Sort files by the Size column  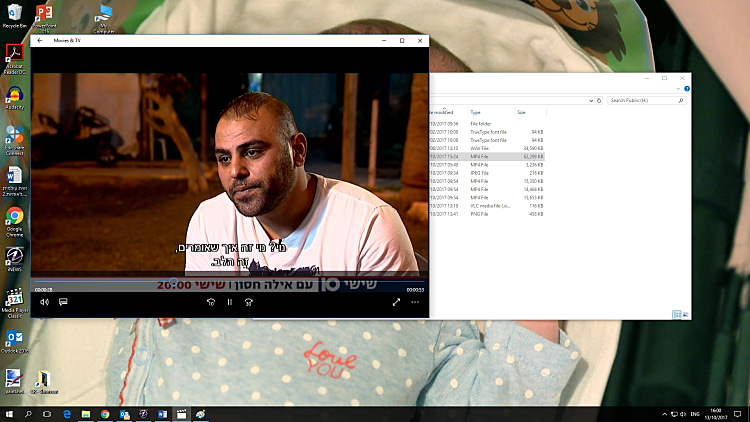521,112
